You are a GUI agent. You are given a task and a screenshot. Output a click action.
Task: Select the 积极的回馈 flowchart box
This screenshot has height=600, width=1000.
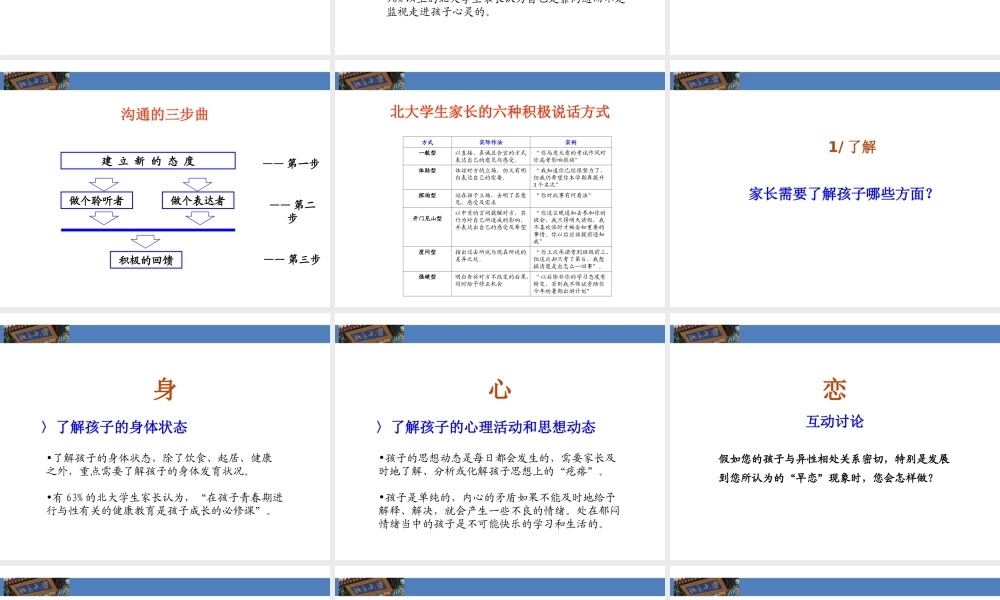pos(147,260)
